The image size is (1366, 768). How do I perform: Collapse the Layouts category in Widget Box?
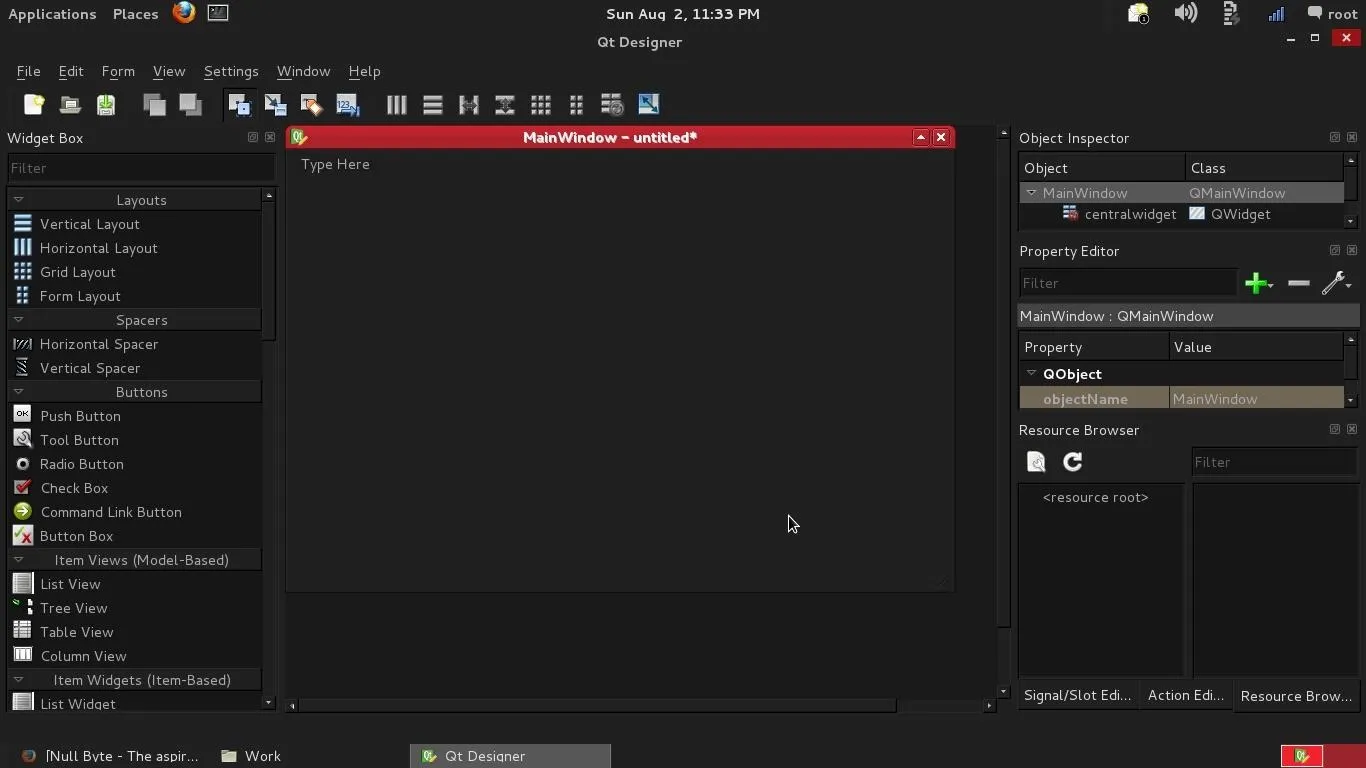click(18, 200)
